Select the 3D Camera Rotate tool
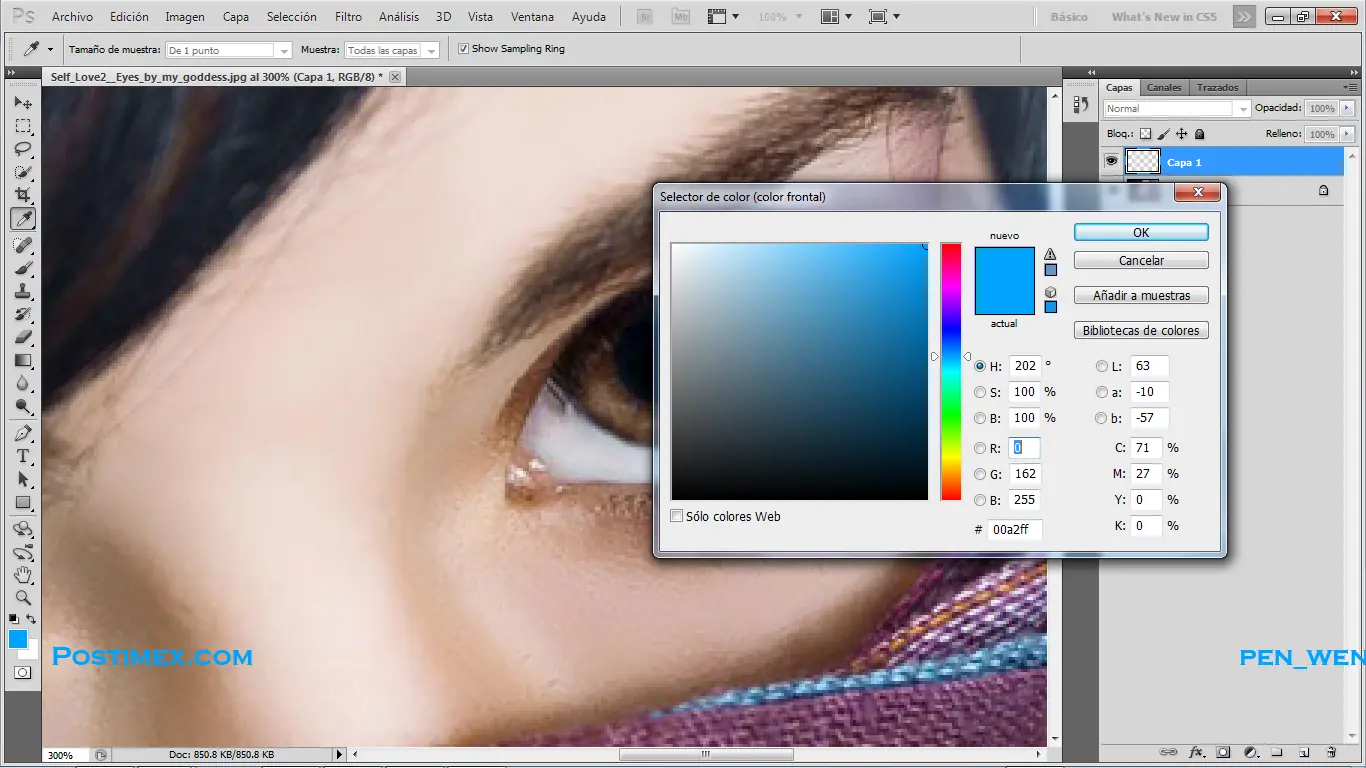 (23, 552)
